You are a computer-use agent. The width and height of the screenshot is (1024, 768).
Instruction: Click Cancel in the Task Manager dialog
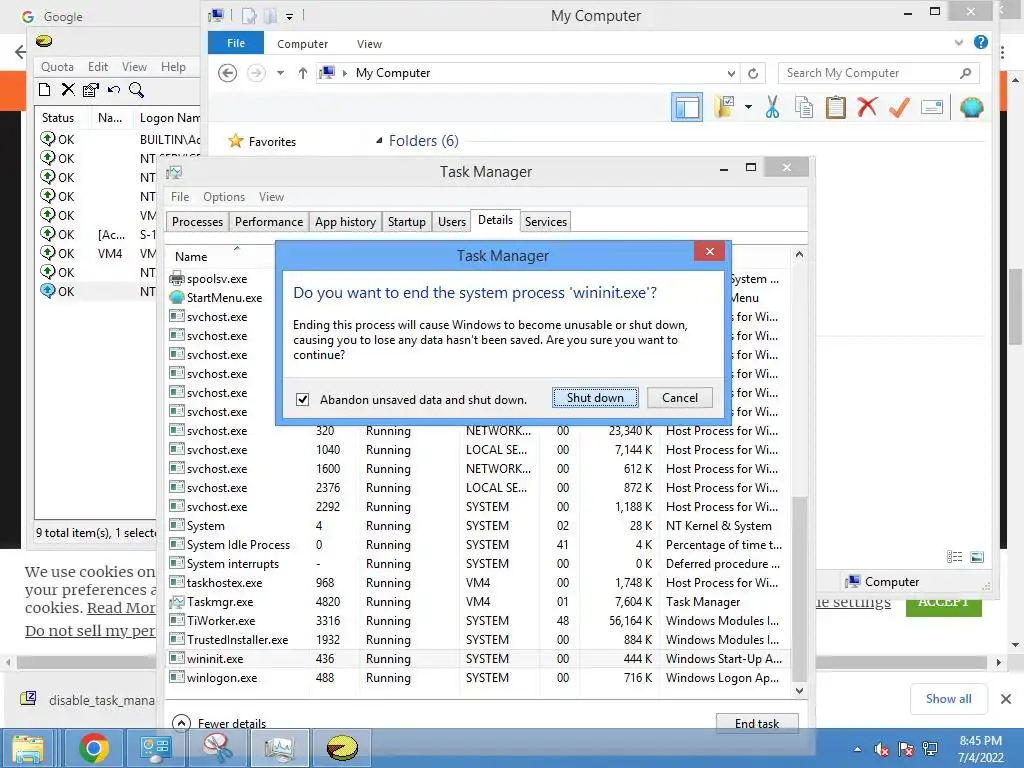click(x=679, y=398)
